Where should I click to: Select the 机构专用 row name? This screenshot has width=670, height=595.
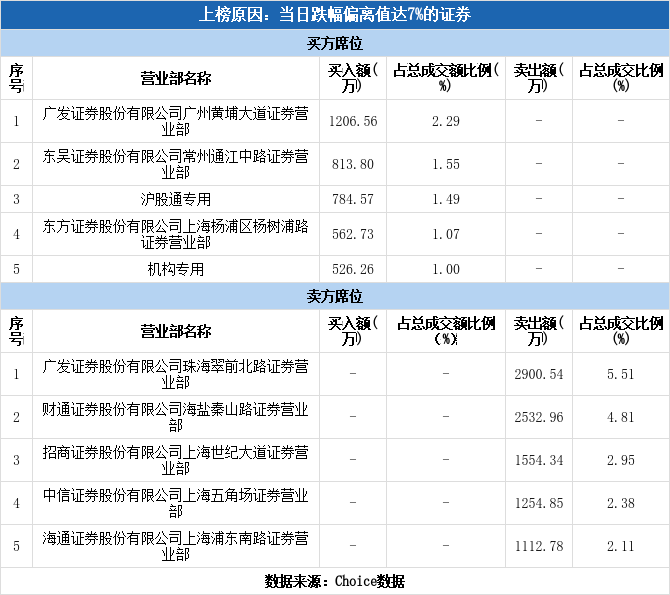pos(176,269)
